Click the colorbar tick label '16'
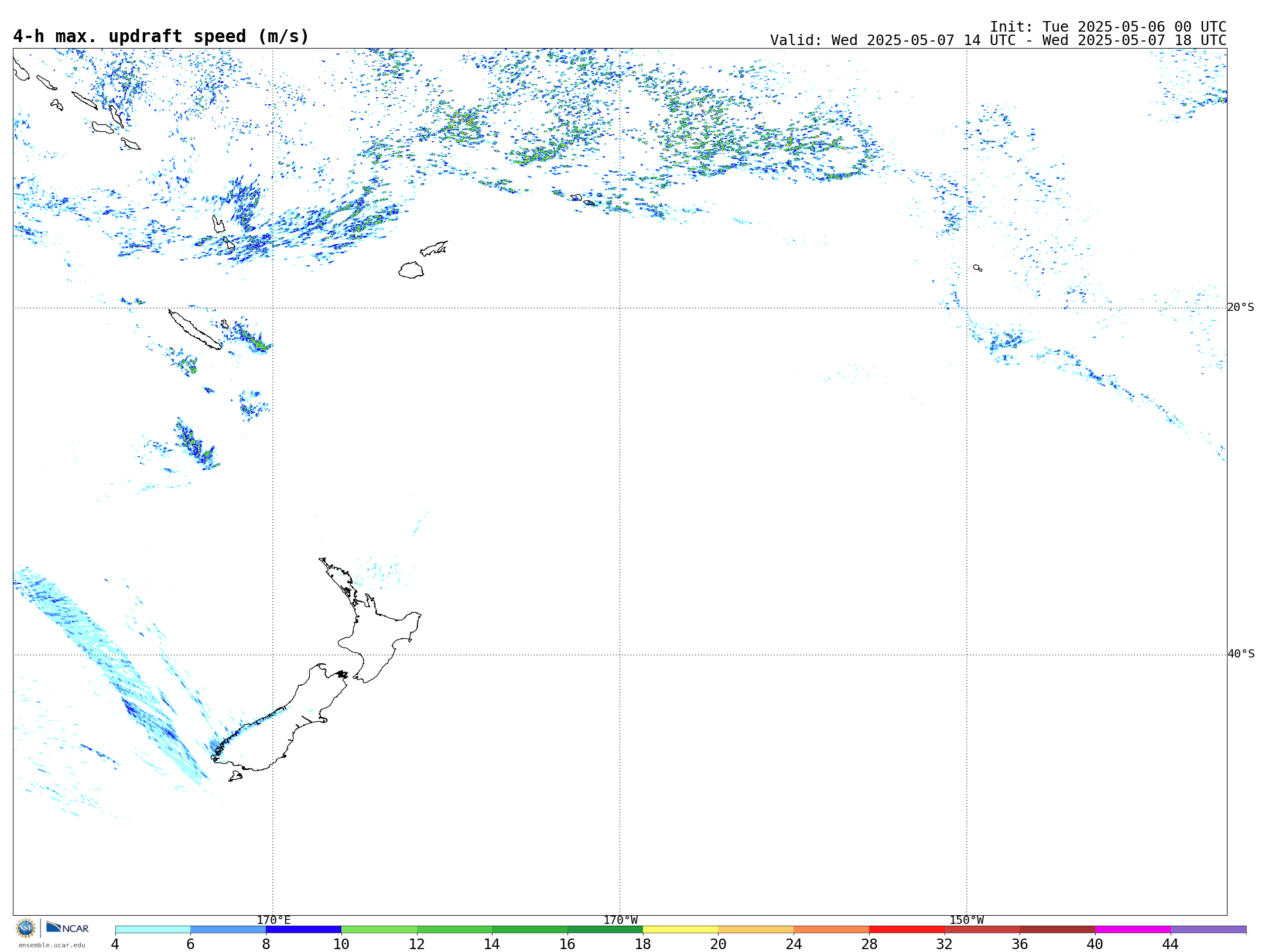 click(567, 944)
